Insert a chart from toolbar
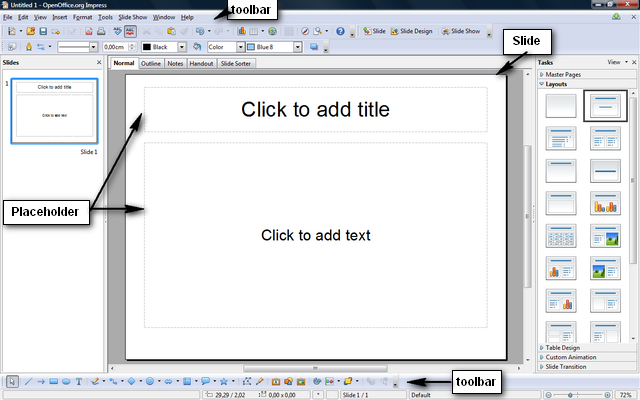 242,31
